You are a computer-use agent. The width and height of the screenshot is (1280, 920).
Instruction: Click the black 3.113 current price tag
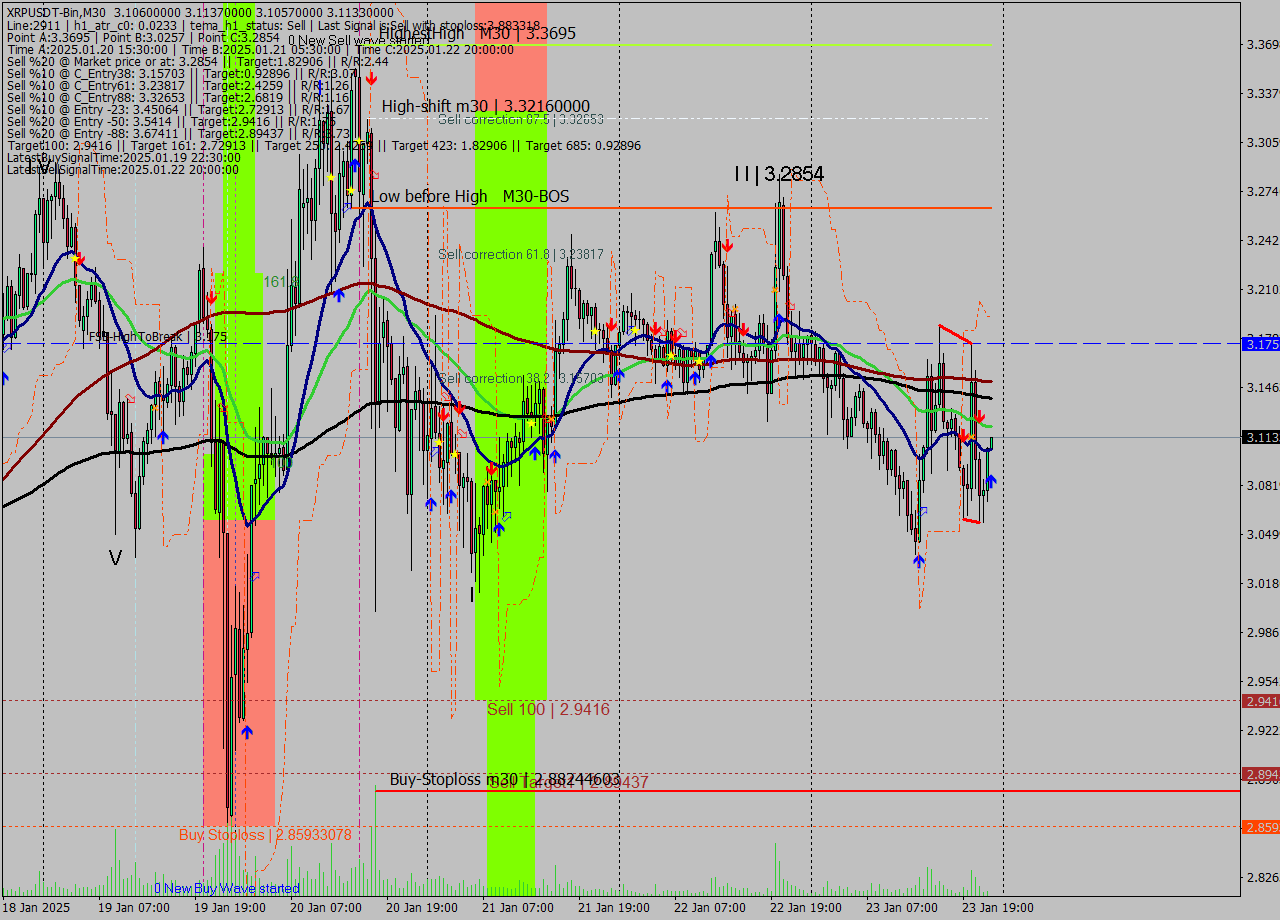pyautogui.click(x=1260, y=437)
